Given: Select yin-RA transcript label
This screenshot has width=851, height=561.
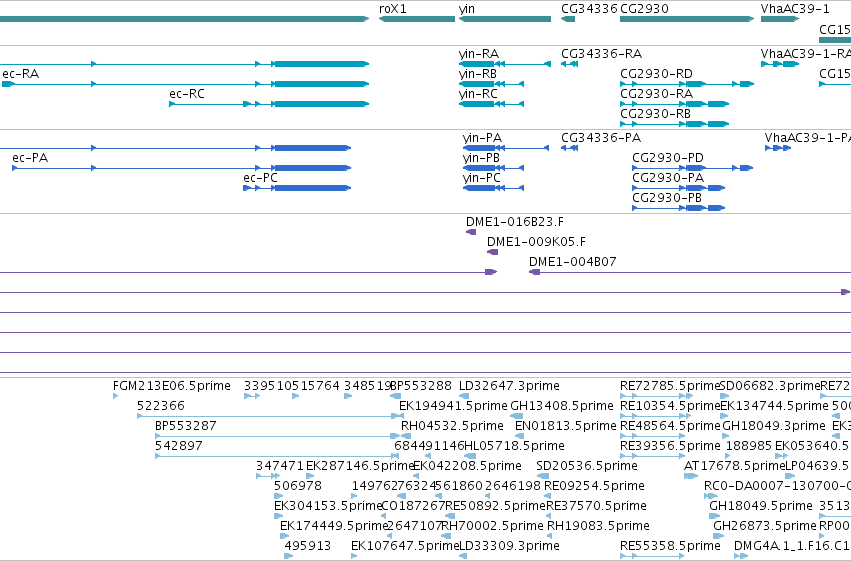Looking at the screenshot, I should [x=479, y=54].
